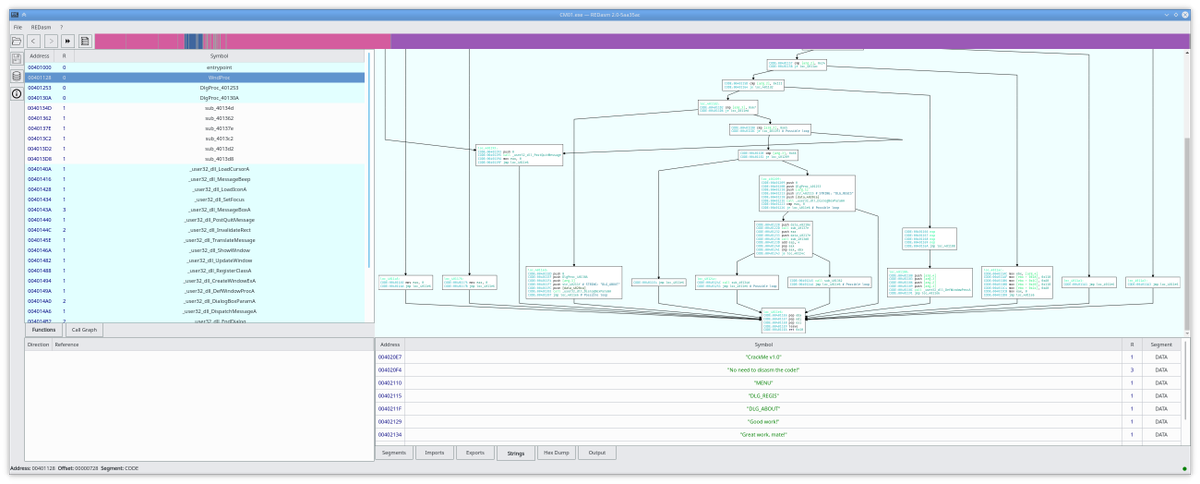This screenshot has height=484, width=1200.
Task: Go back with the left arrow button
Action: tap(34, 41)
